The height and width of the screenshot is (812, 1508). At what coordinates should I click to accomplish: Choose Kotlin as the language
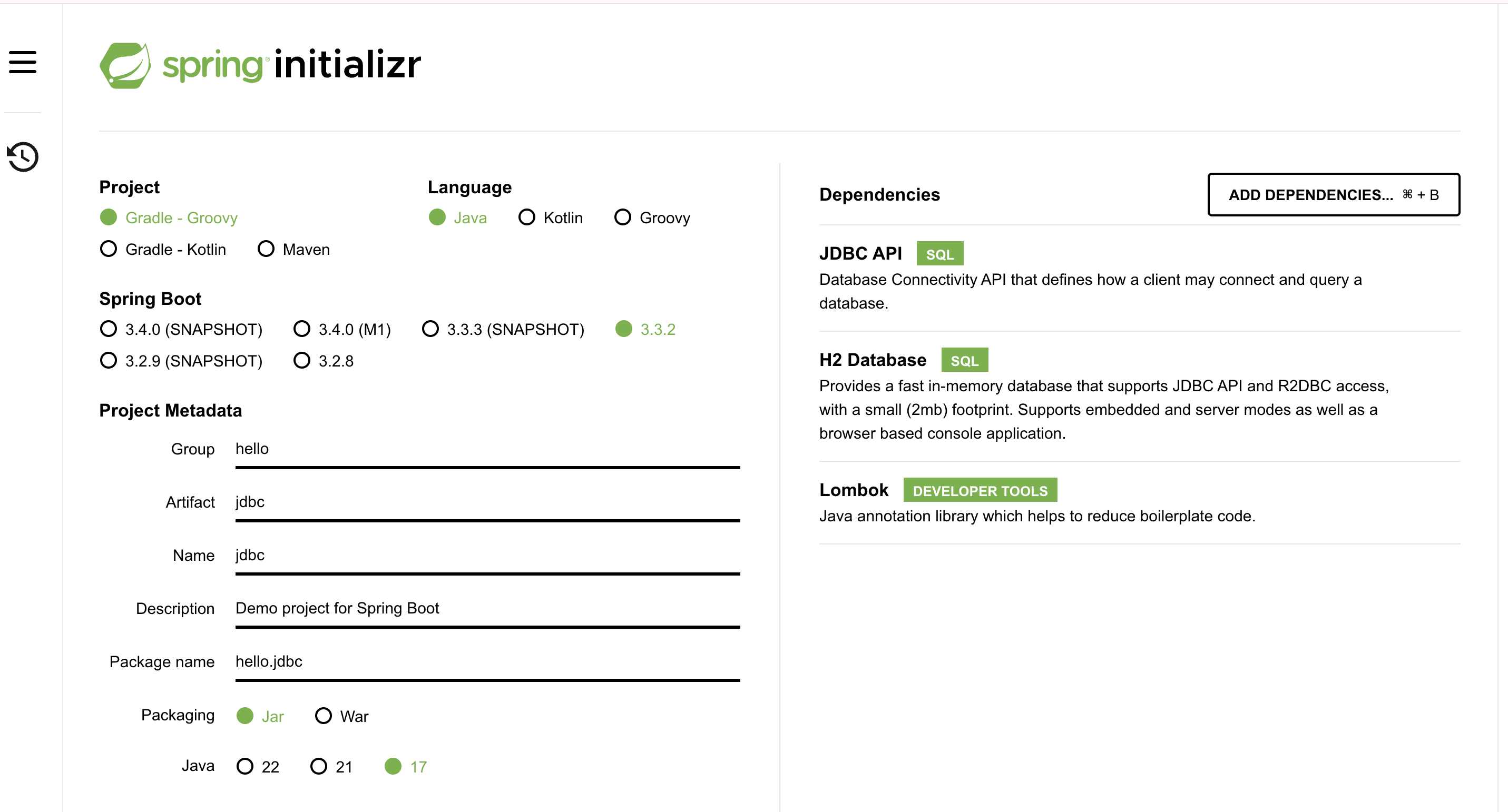click(x=527, y=217)
